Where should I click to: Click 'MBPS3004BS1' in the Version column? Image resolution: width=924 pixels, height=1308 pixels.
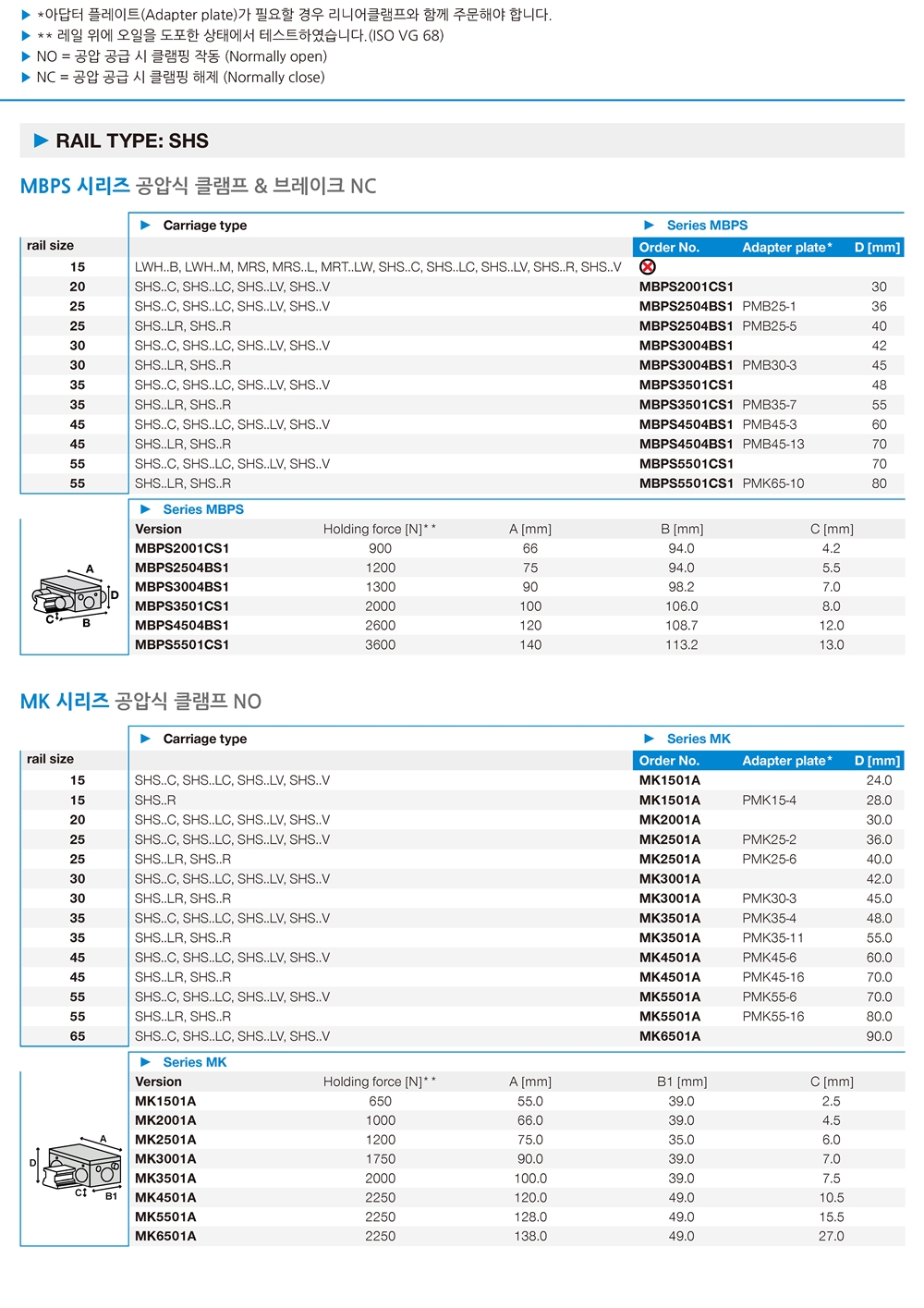point(182,587)
